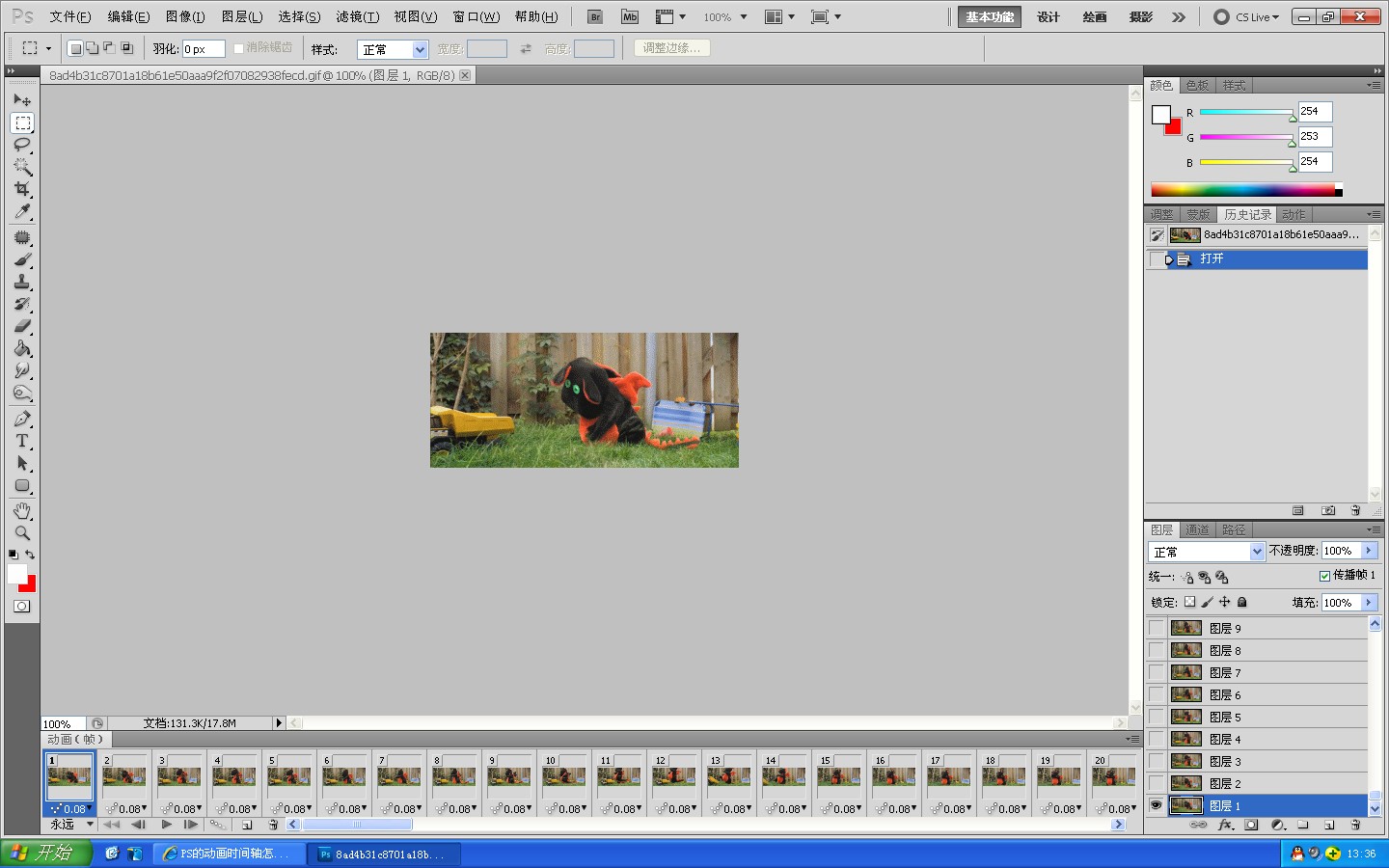
Task: Select the Move tool
Action: point(22,100)
